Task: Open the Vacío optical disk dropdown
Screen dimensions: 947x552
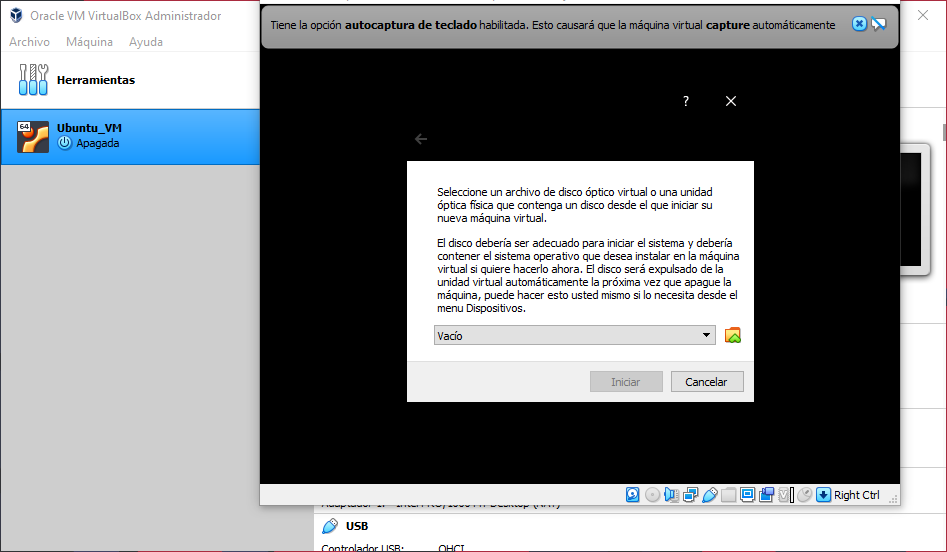Action: 574,335
